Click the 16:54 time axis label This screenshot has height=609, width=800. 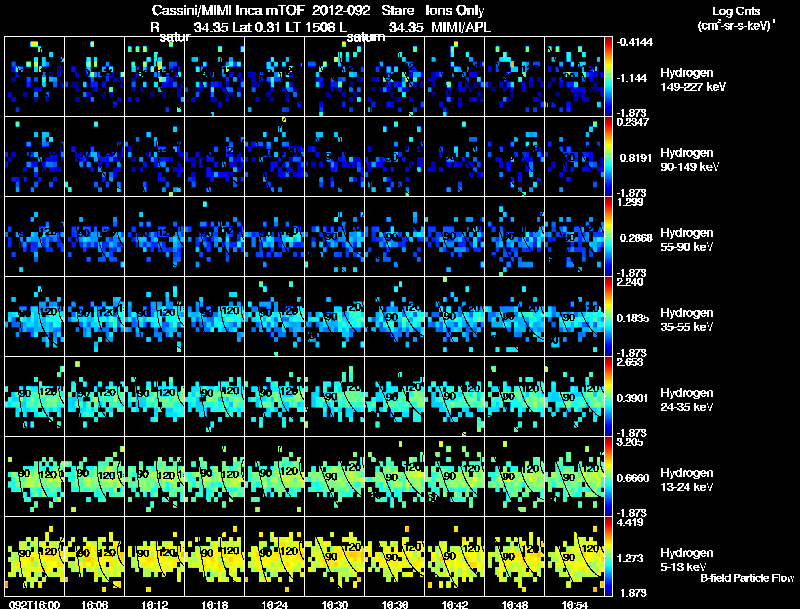pyautogui.click(x=574, y=605)
